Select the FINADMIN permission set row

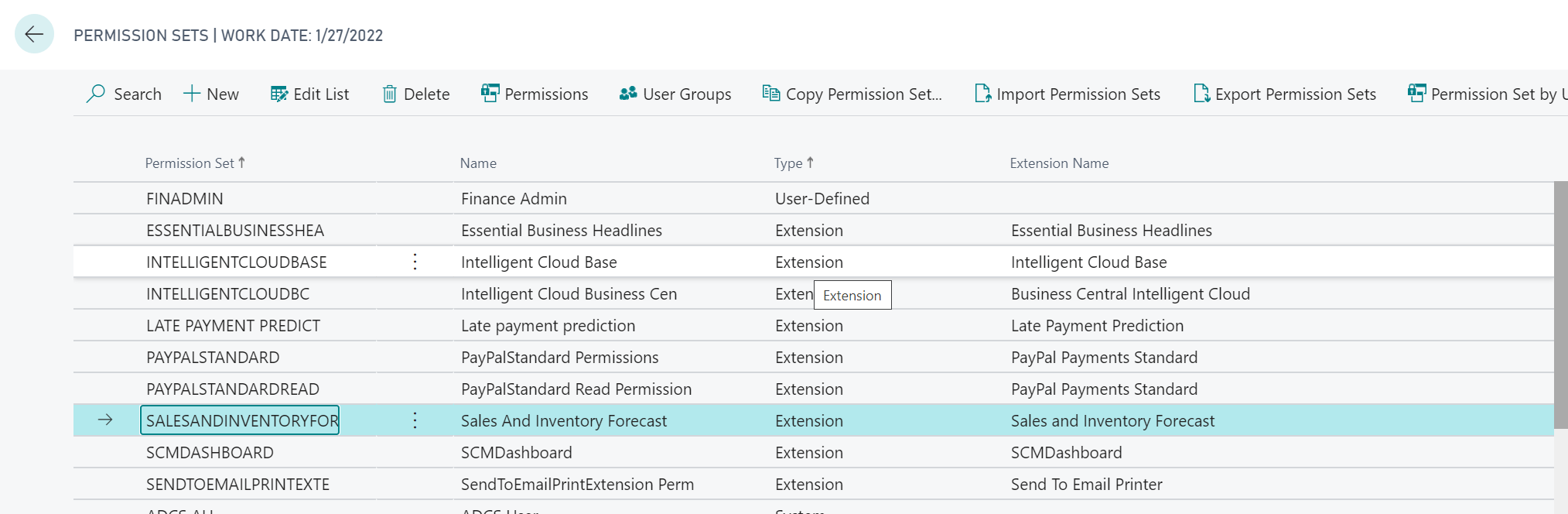click(185, 199)
